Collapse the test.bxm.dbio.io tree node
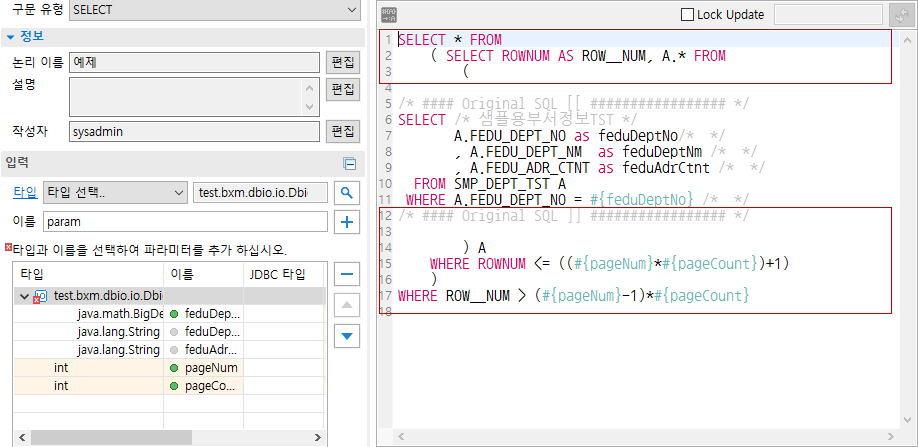Viewport: 918px width, 447px height. pos(24,297)
